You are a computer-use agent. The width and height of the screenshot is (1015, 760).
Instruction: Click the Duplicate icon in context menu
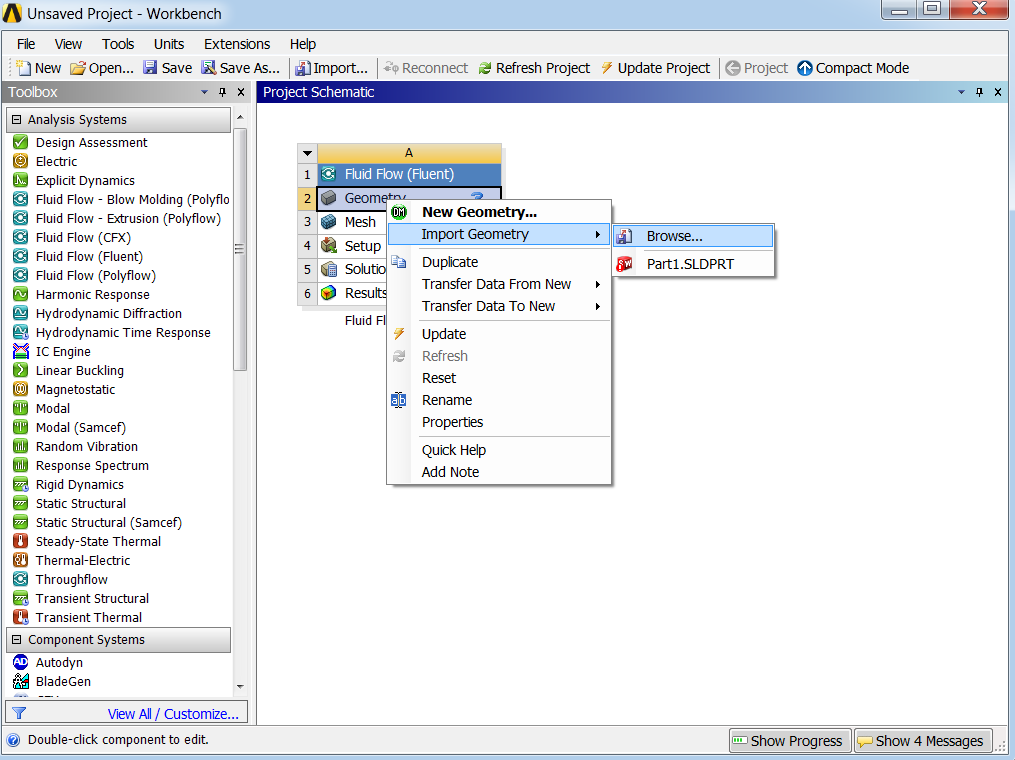pos(399,262)
